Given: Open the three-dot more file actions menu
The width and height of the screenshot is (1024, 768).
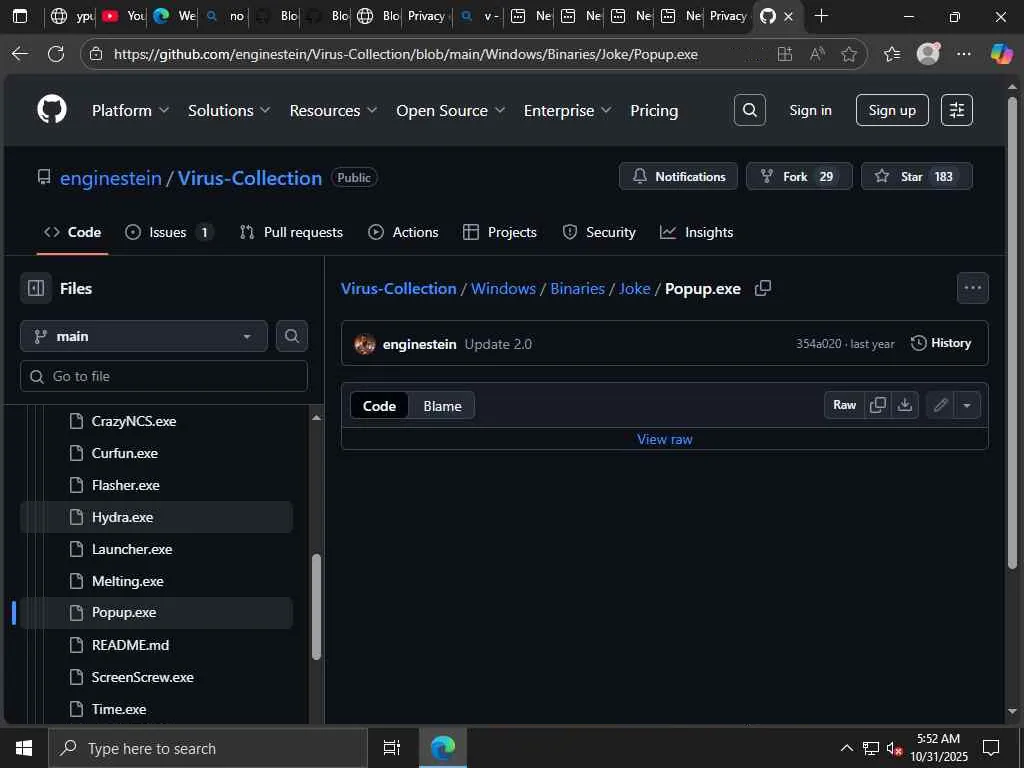Looking at the screenshot, I should point(972,288).
